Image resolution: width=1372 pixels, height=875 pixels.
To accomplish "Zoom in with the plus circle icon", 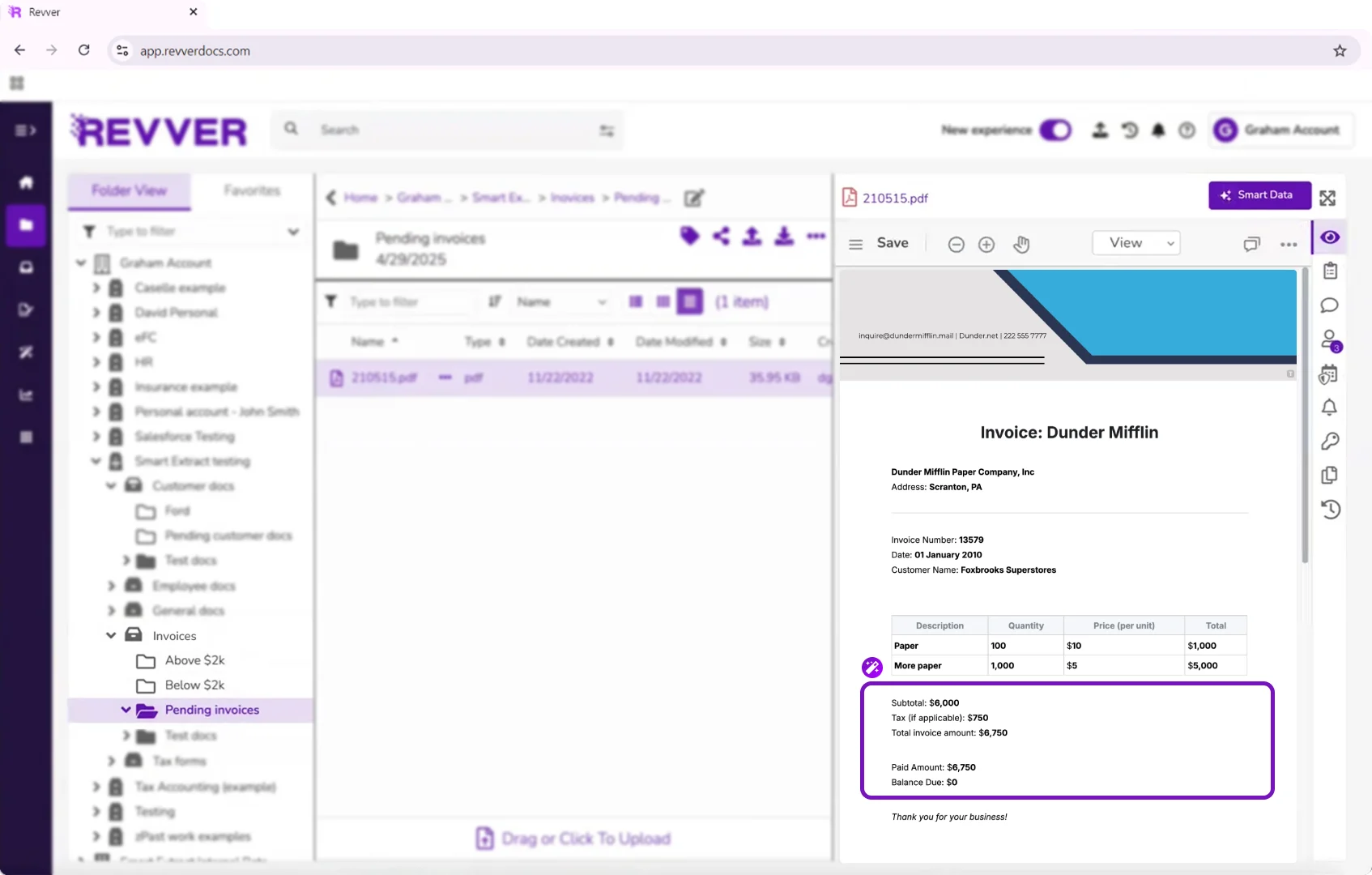I will click(x=986, y=245).
